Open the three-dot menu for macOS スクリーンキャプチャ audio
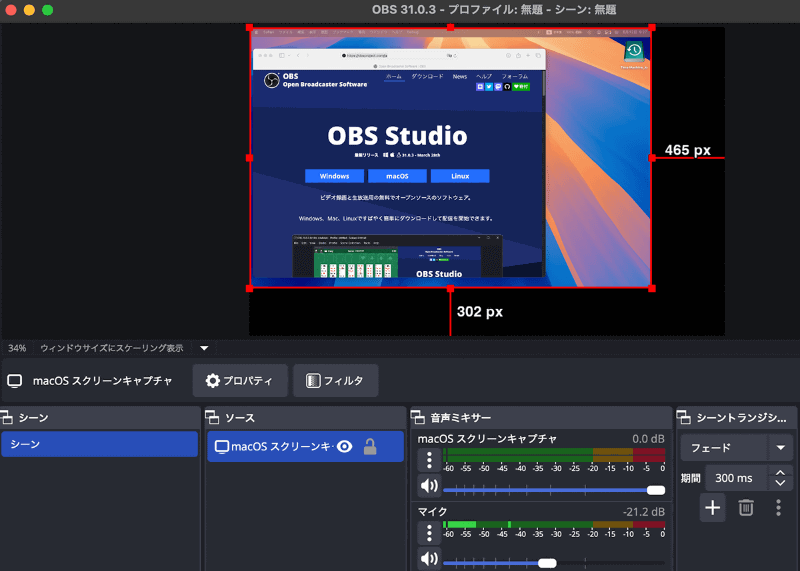This screenshot has height=571, width=800. pos(429,460)
